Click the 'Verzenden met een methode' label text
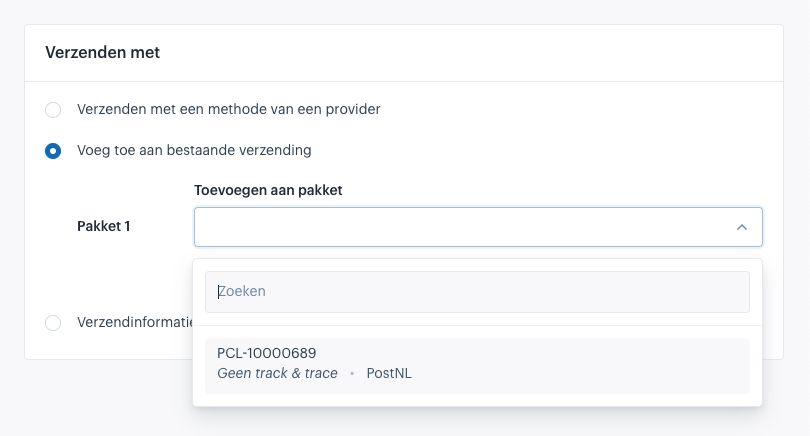This screenshot has width=810, height=436. coord(228,109)
